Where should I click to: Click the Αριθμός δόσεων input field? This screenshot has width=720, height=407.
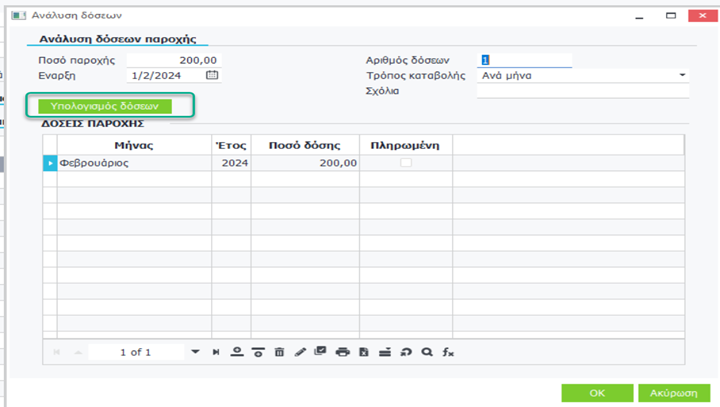point(526,60)
